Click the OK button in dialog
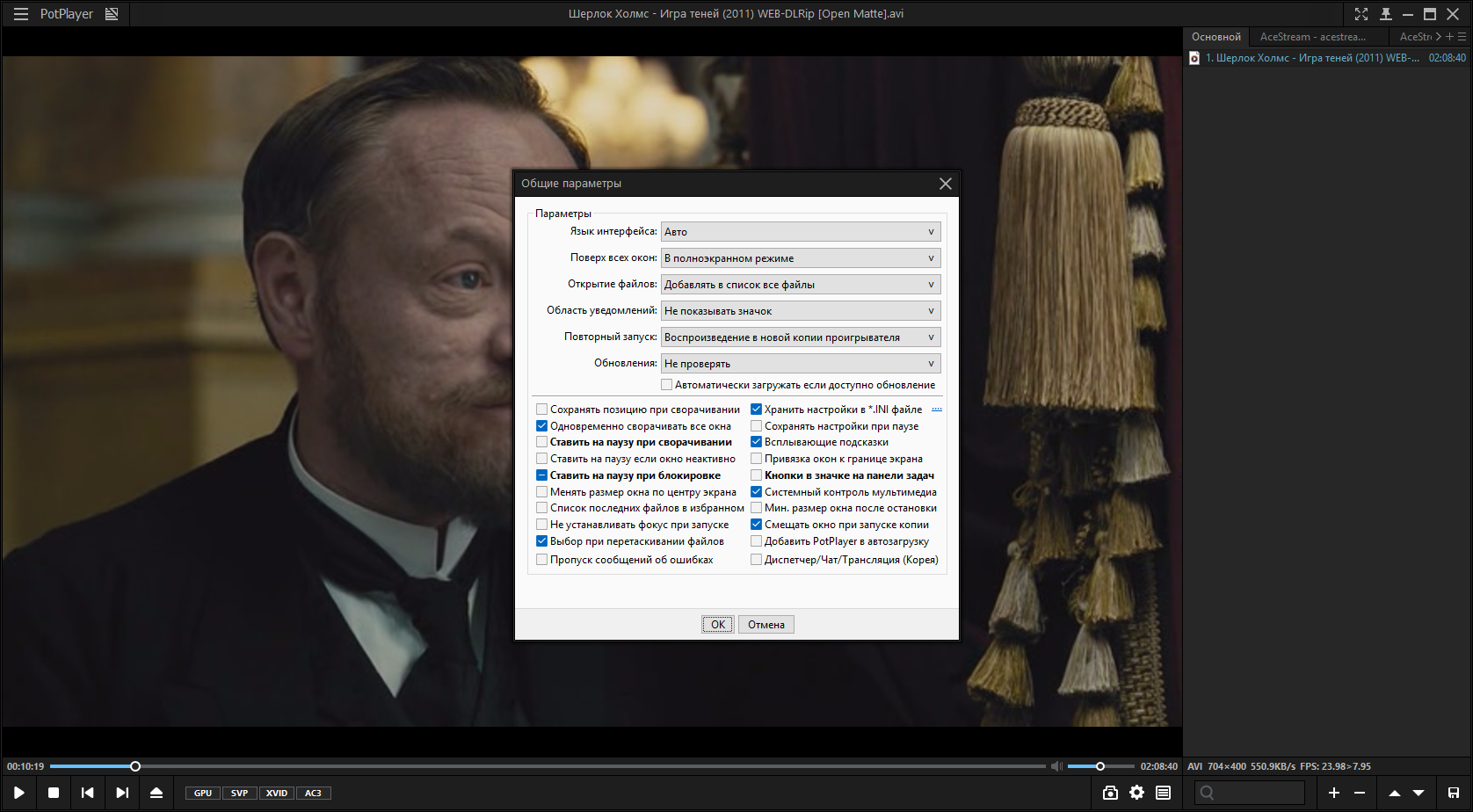The width and height of the screenshot is (1473, 812). click(717, 625)
